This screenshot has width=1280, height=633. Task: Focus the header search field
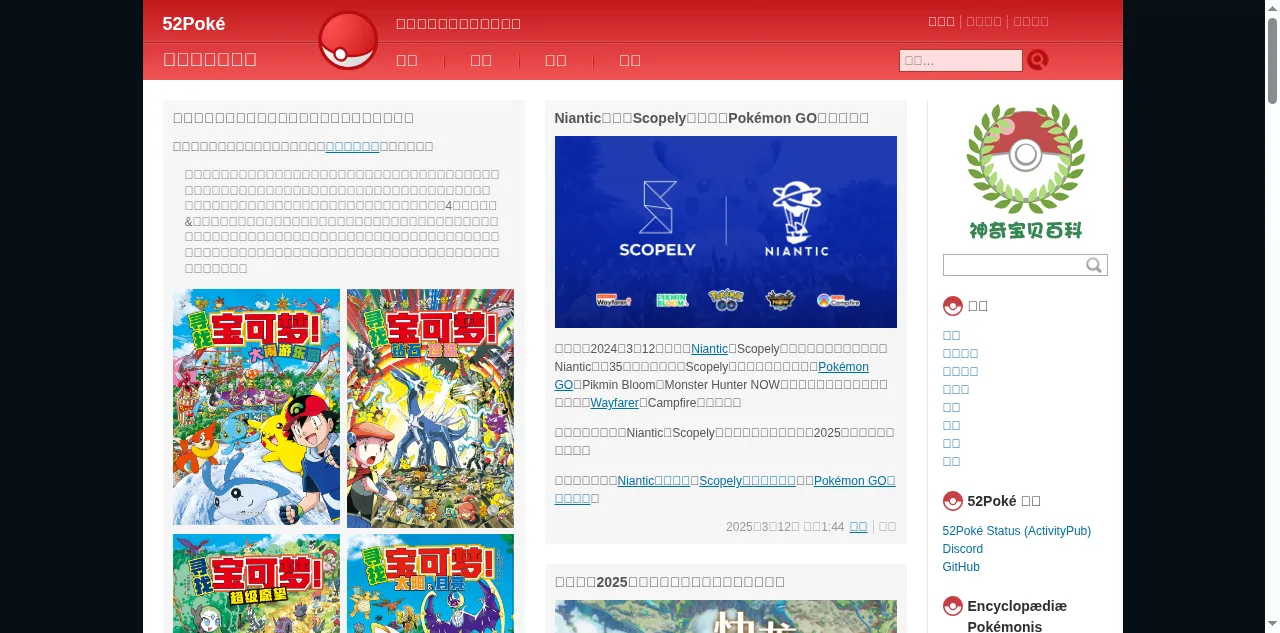960,61
